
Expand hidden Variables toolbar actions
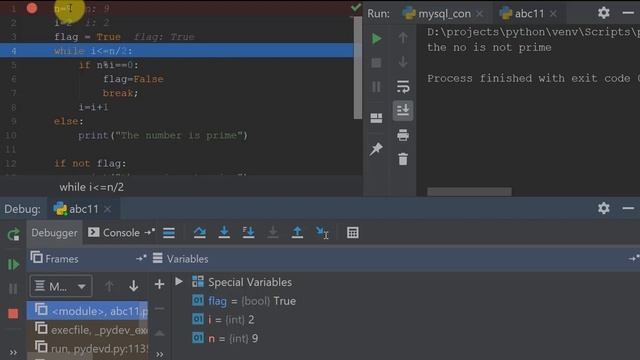[160, 354]
